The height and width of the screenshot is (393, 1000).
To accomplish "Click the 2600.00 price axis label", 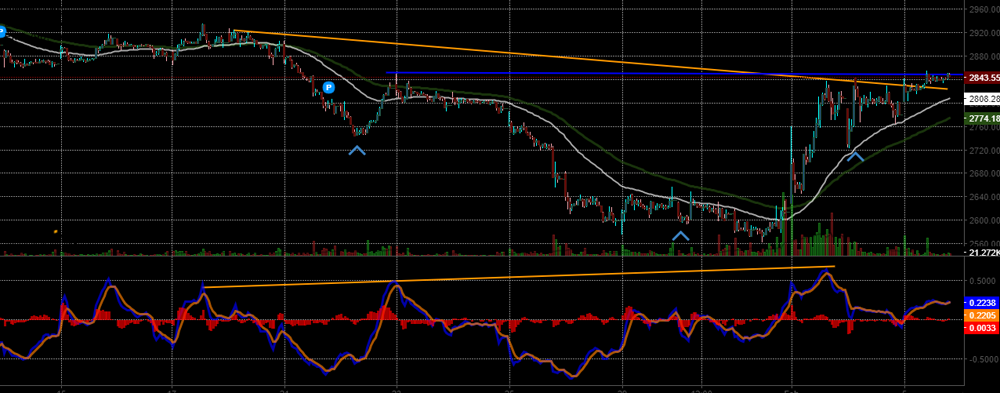I will click(984, 221).
